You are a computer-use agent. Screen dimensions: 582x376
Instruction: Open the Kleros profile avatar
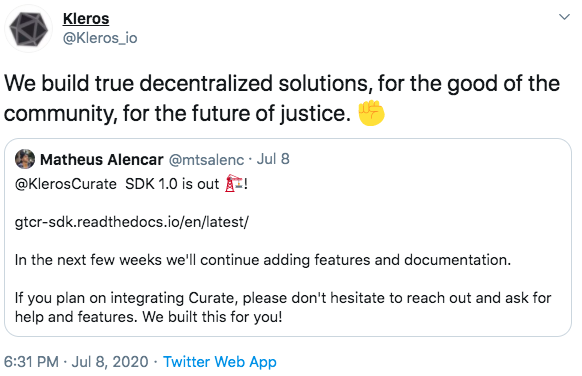click(28, 29)
